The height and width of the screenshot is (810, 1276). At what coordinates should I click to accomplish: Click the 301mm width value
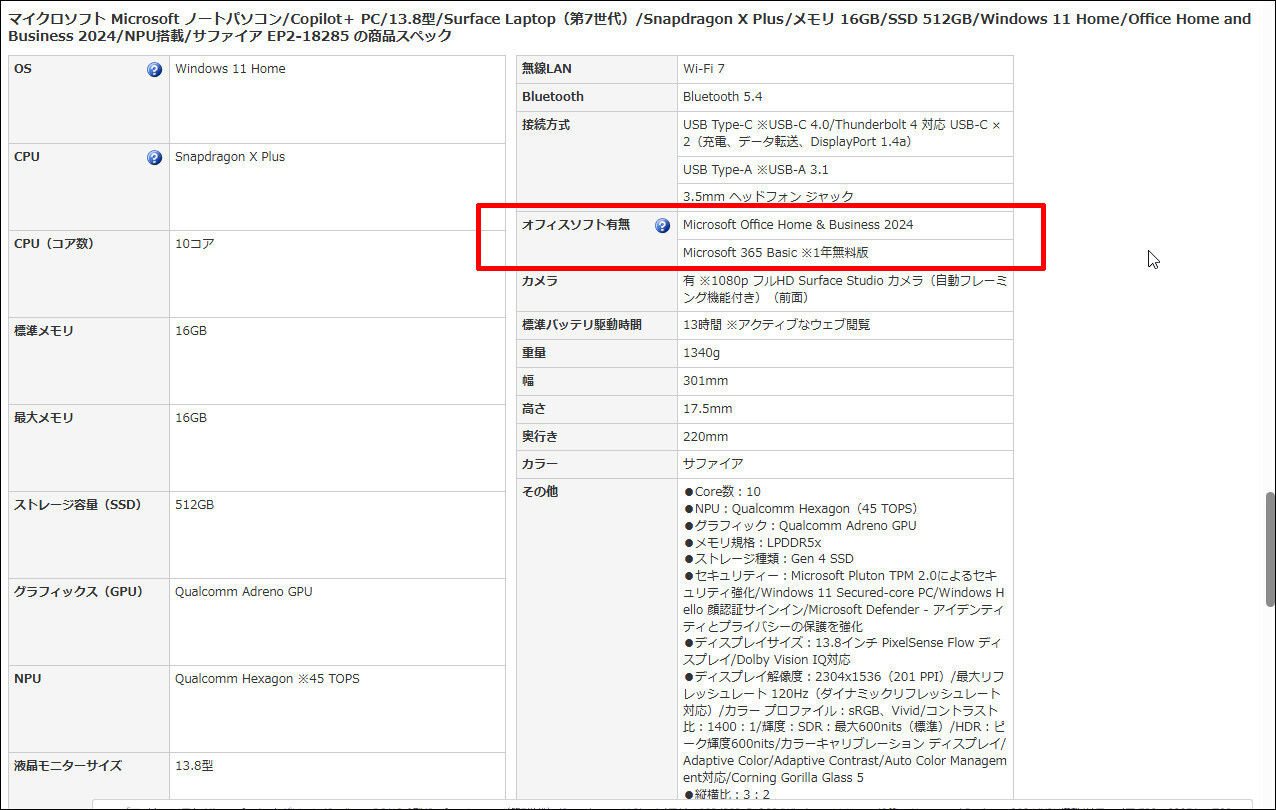[706, 381]
